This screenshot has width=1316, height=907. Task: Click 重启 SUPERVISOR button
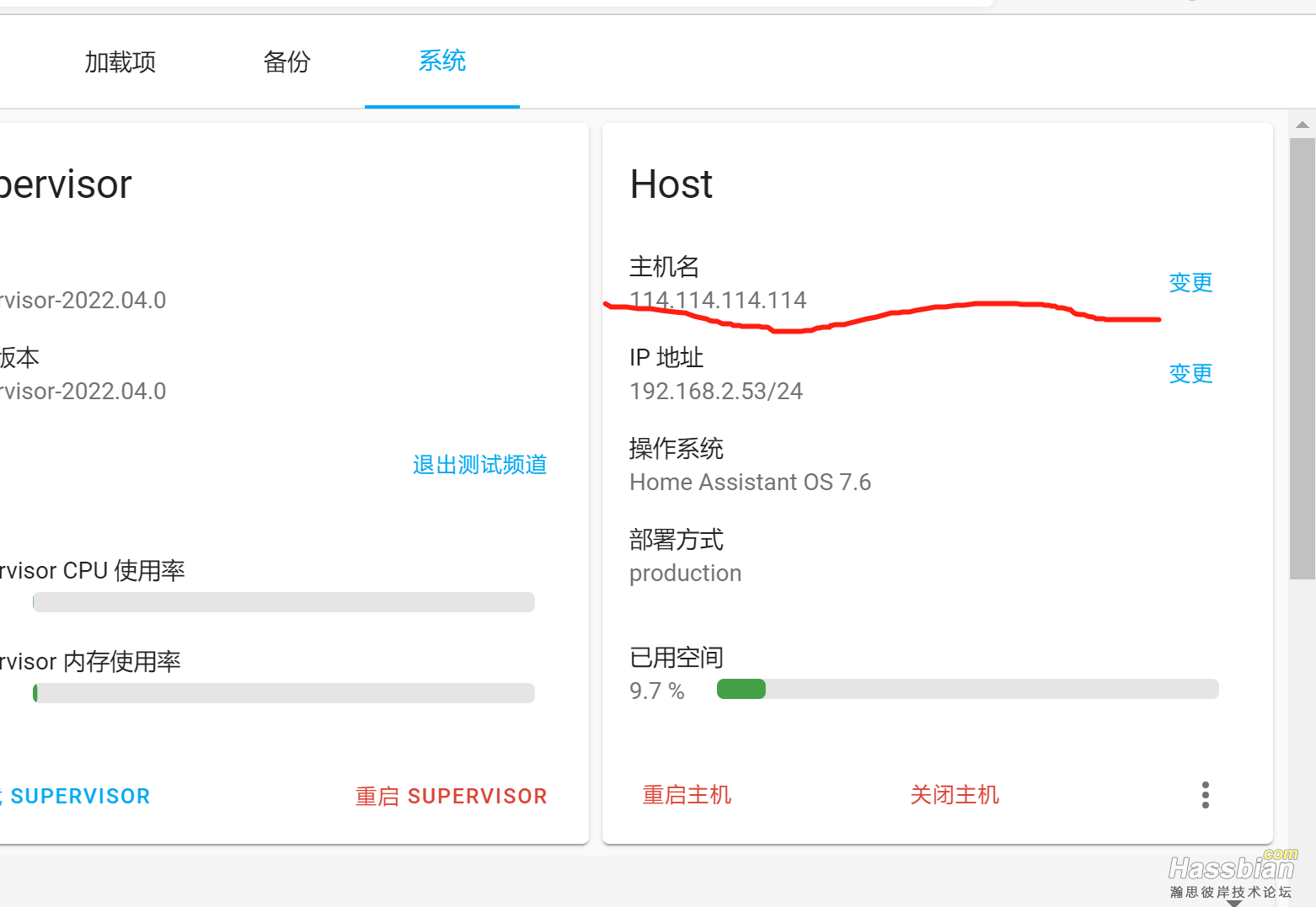click(x=452, y=796)
